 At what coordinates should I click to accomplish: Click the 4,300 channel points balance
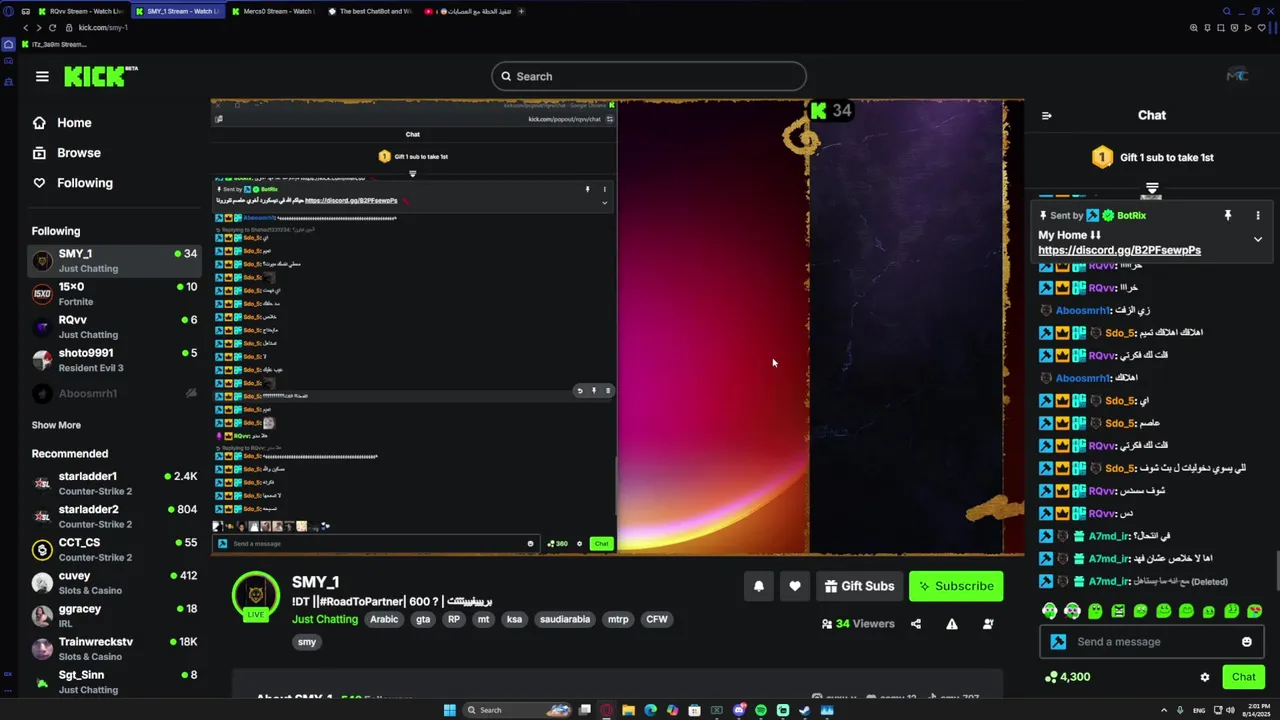pyautogui.click(x=1067, y=677)
